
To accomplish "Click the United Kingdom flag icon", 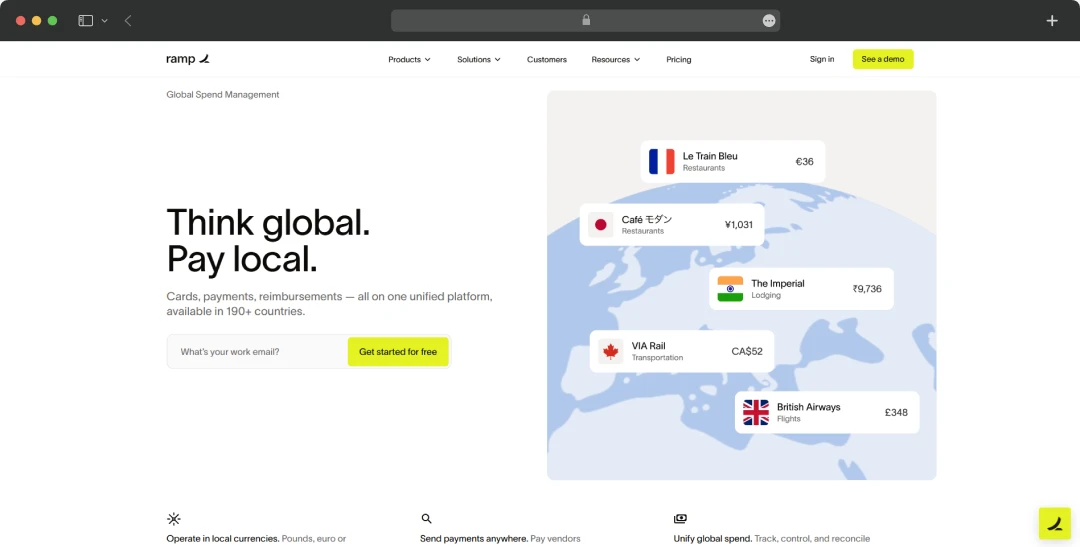I will 756,413.
